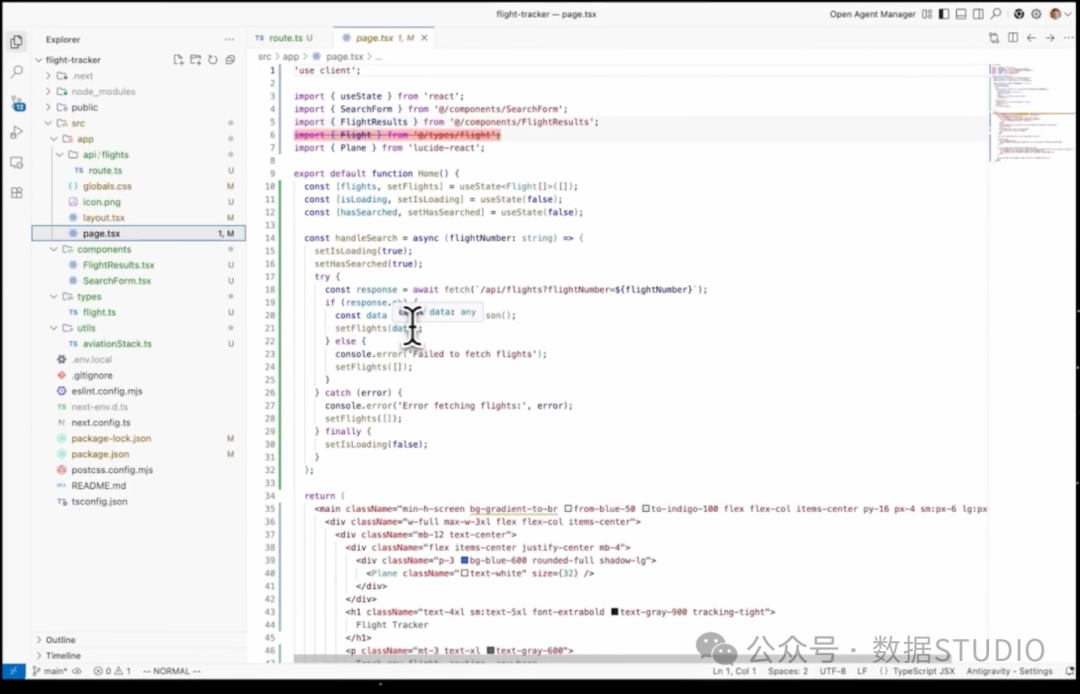Screen dimensions: 1080x694
Task: Expand the .next folder
Action: click(48, 76)
